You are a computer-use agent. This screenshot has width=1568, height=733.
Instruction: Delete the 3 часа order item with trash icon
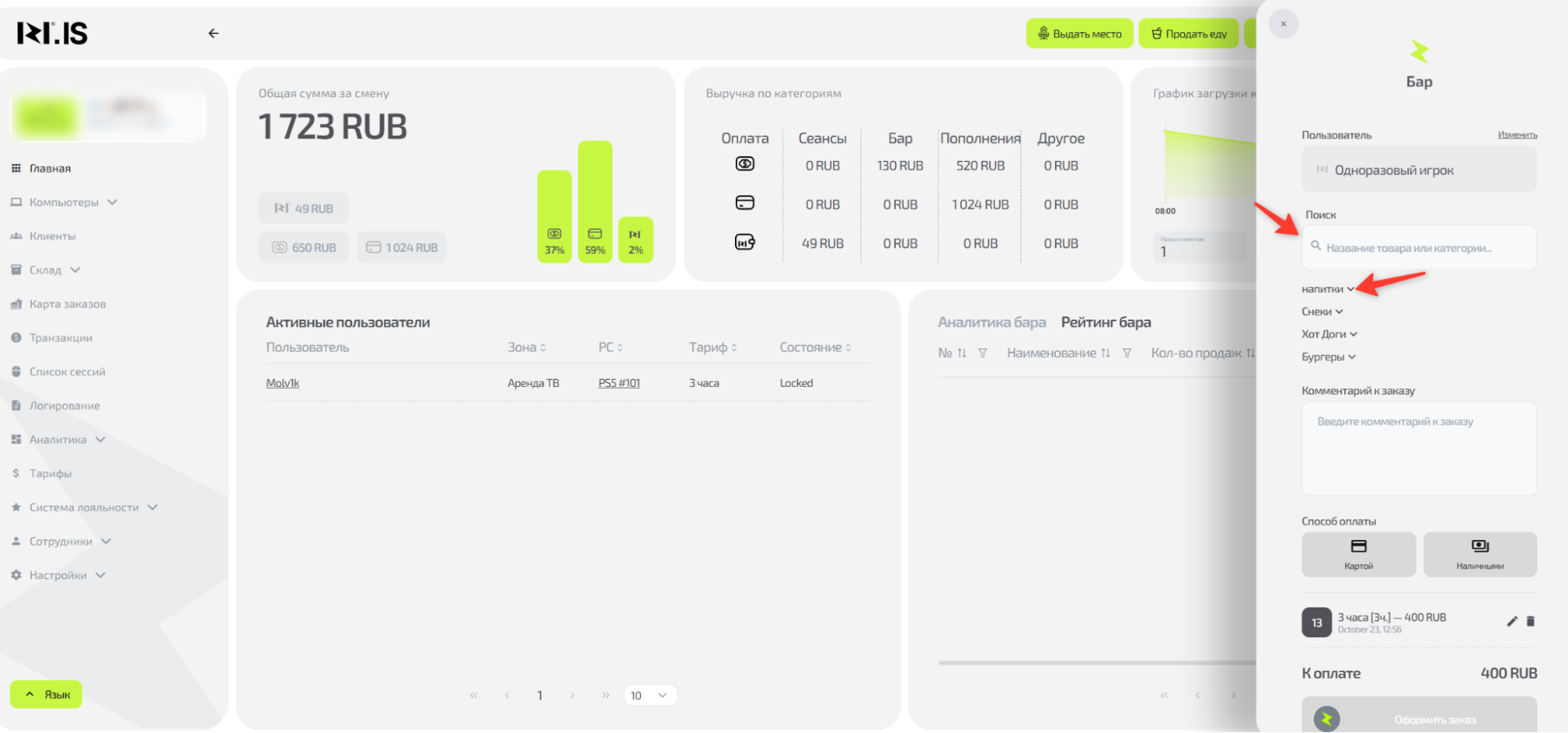(x=1530, y=622)
